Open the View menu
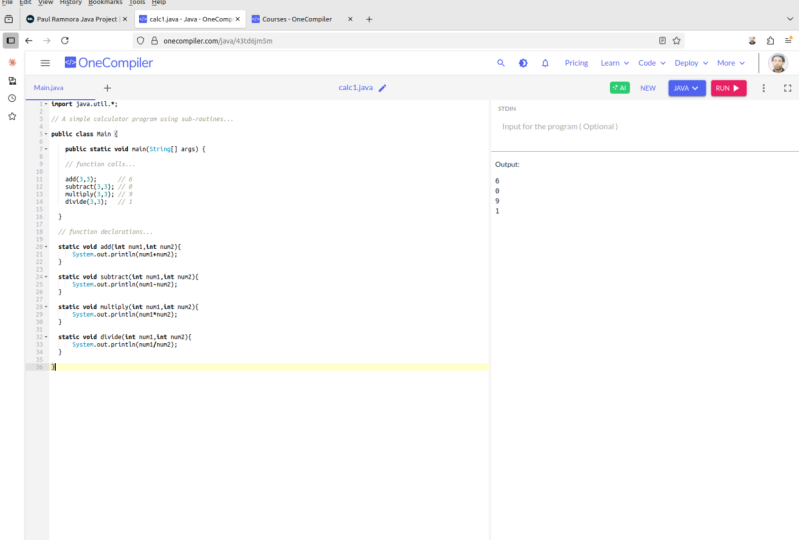 tap(45, 3)
